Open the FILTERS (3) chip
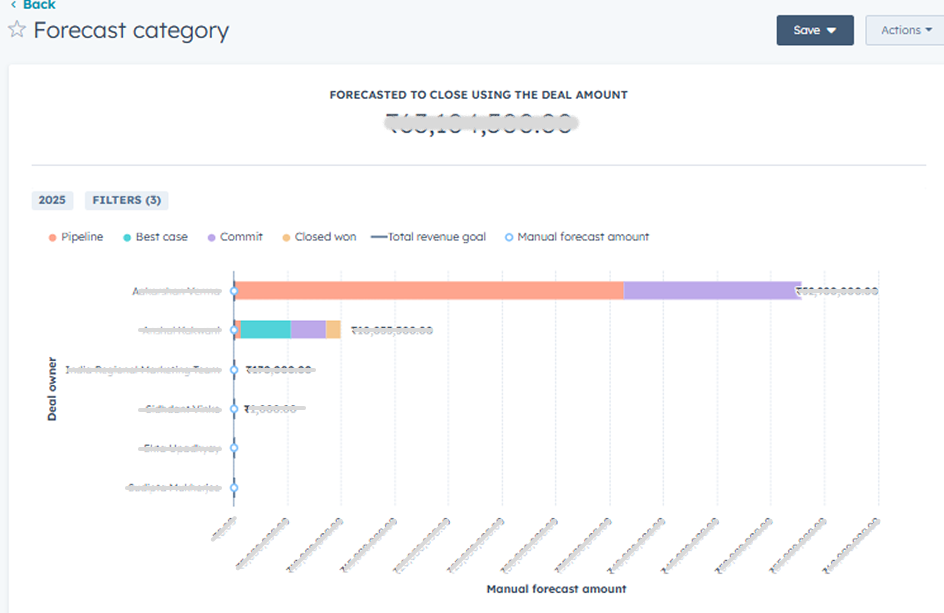 click(x=126, y=200)
